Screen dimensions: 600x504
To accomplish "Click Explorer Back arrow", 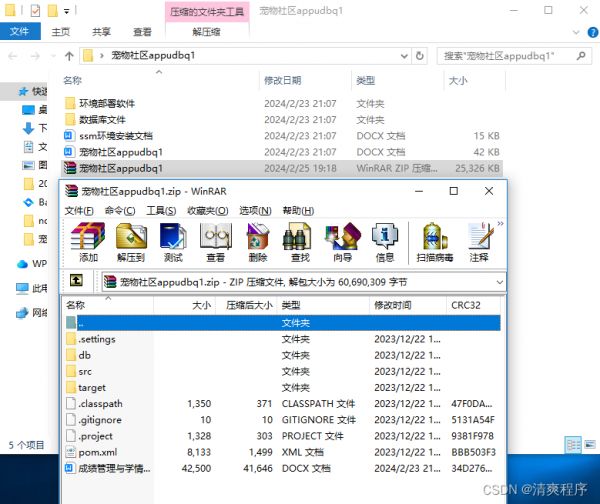I will click(x=13, y=56).
